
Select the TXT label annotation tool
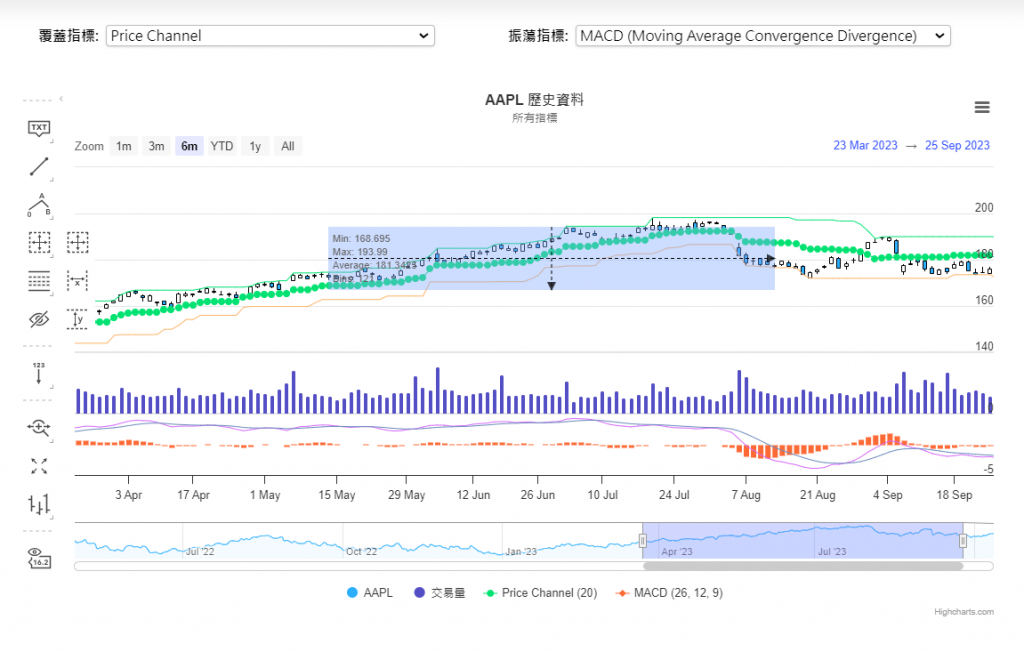(x=39, y=129)
